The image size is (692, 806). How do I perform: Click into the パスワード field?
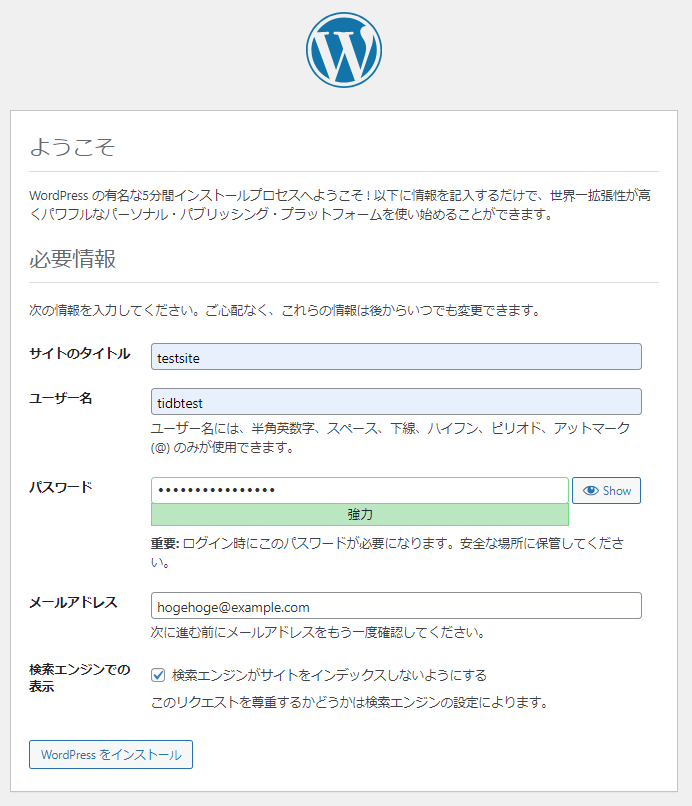click(359, 490)
